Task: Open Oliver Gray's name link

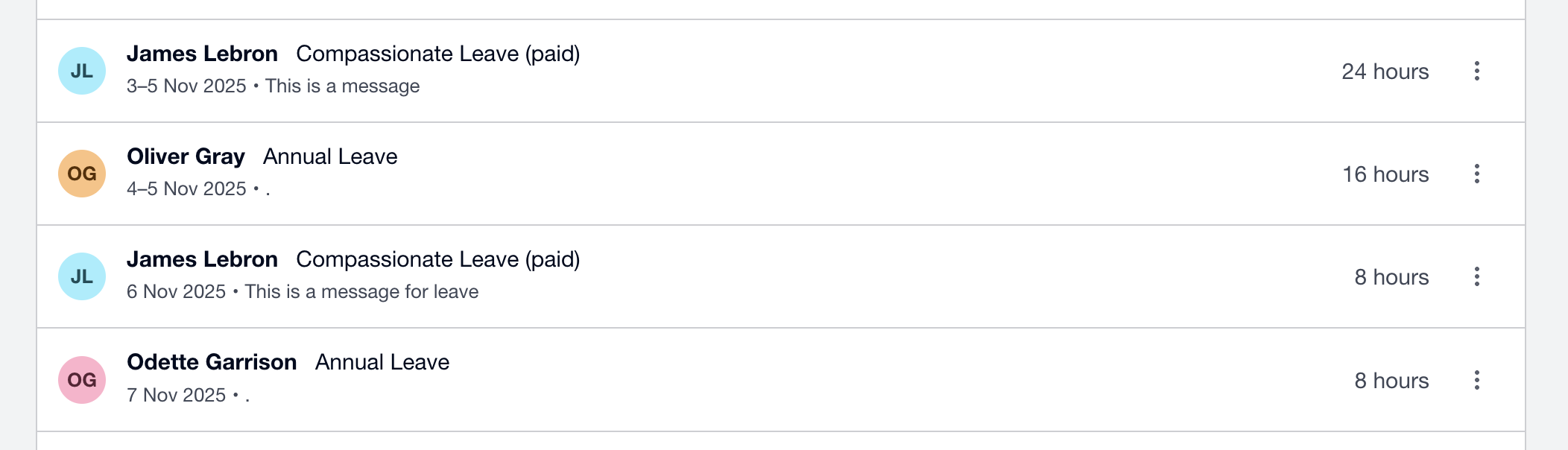Action: 186,156
